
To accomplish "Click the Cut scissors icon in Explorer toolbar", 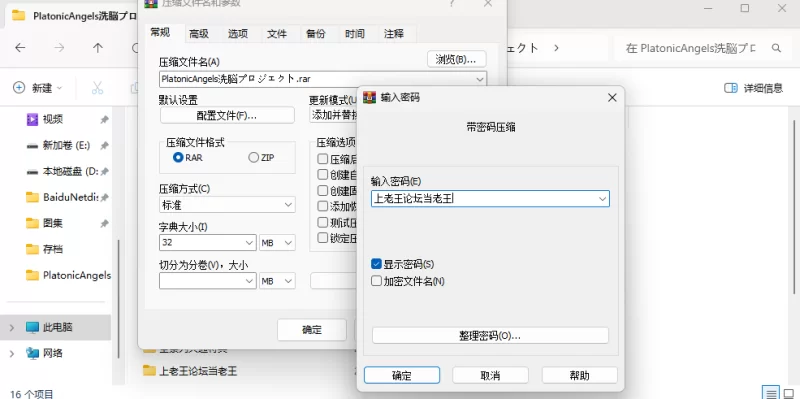I will (x=97, y=88).
